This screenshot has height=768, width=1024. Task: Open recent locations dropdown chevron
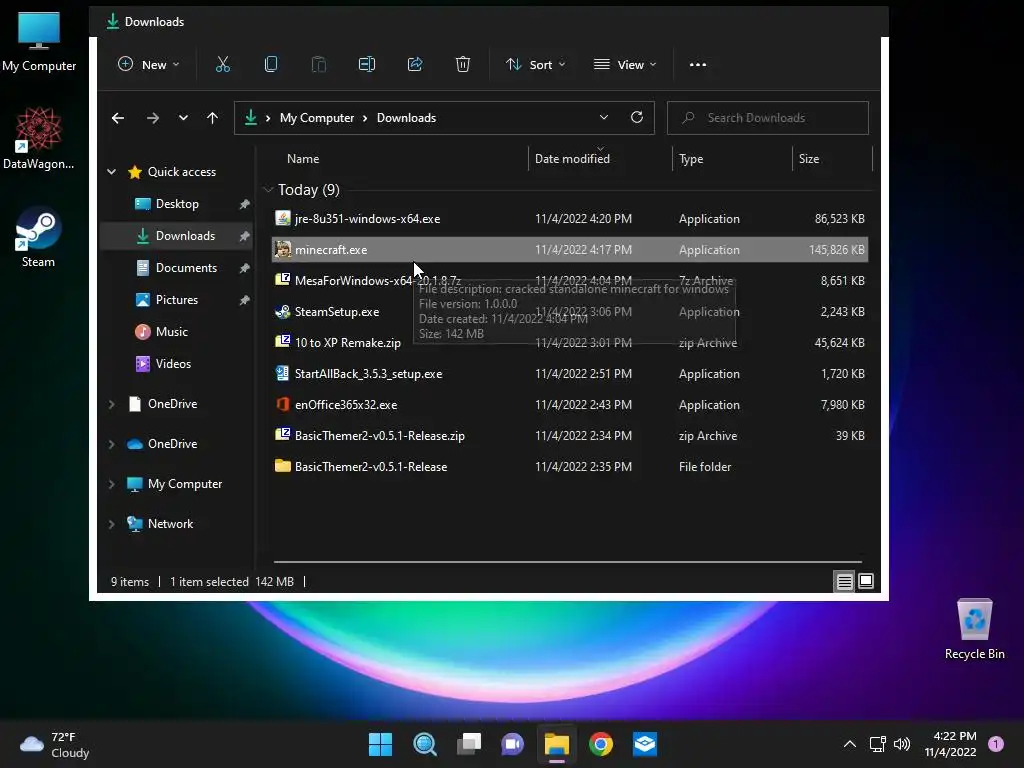[184, 118]
